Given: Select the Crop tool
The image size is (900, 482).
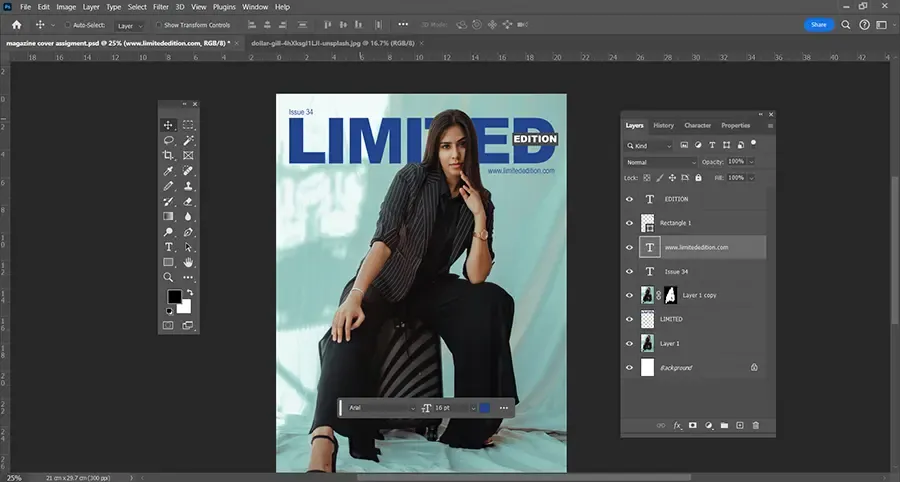Looking at the screenshot, I should click(x=168, y=156).
